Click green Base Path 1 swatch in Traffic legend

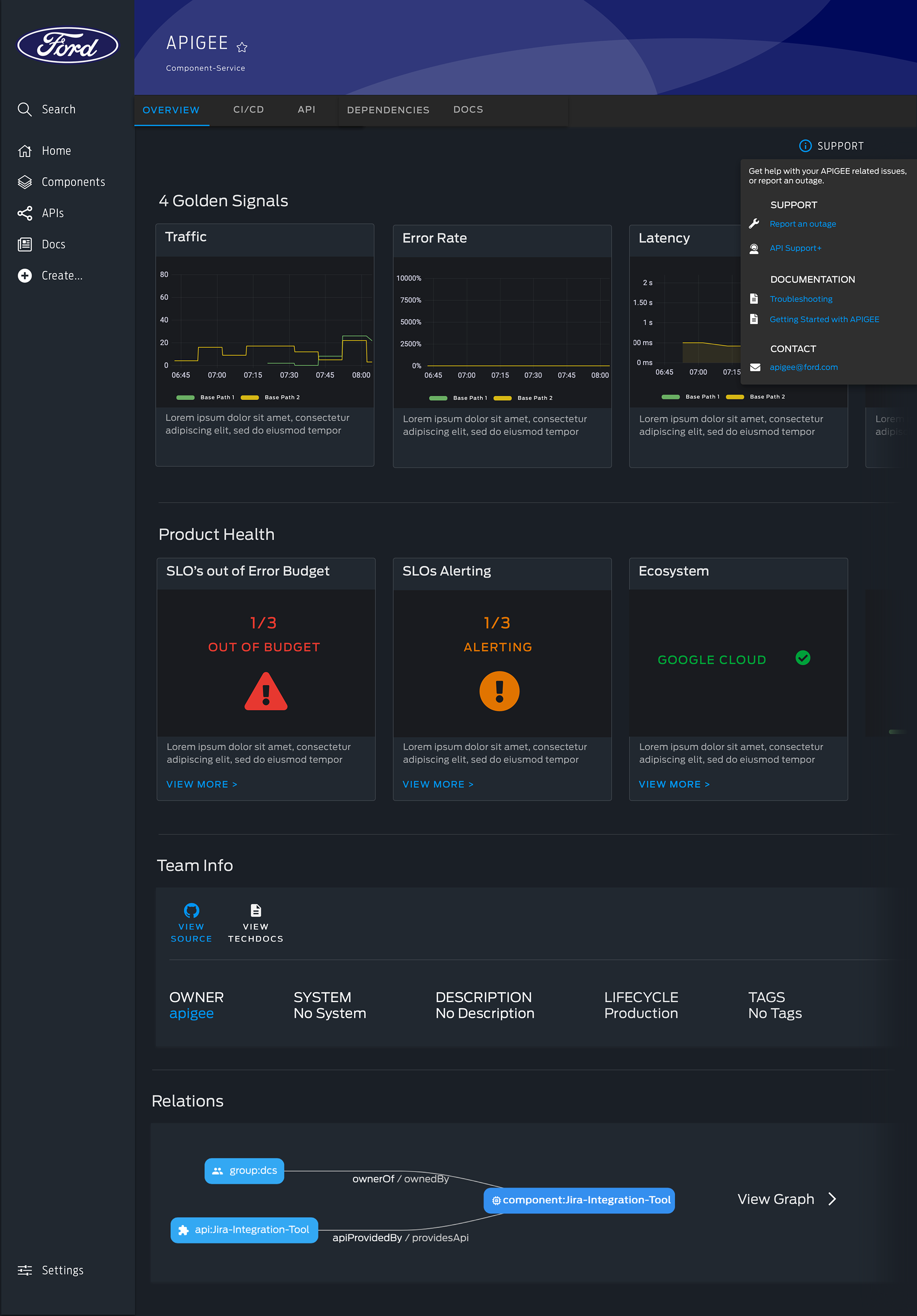point(185,397)
